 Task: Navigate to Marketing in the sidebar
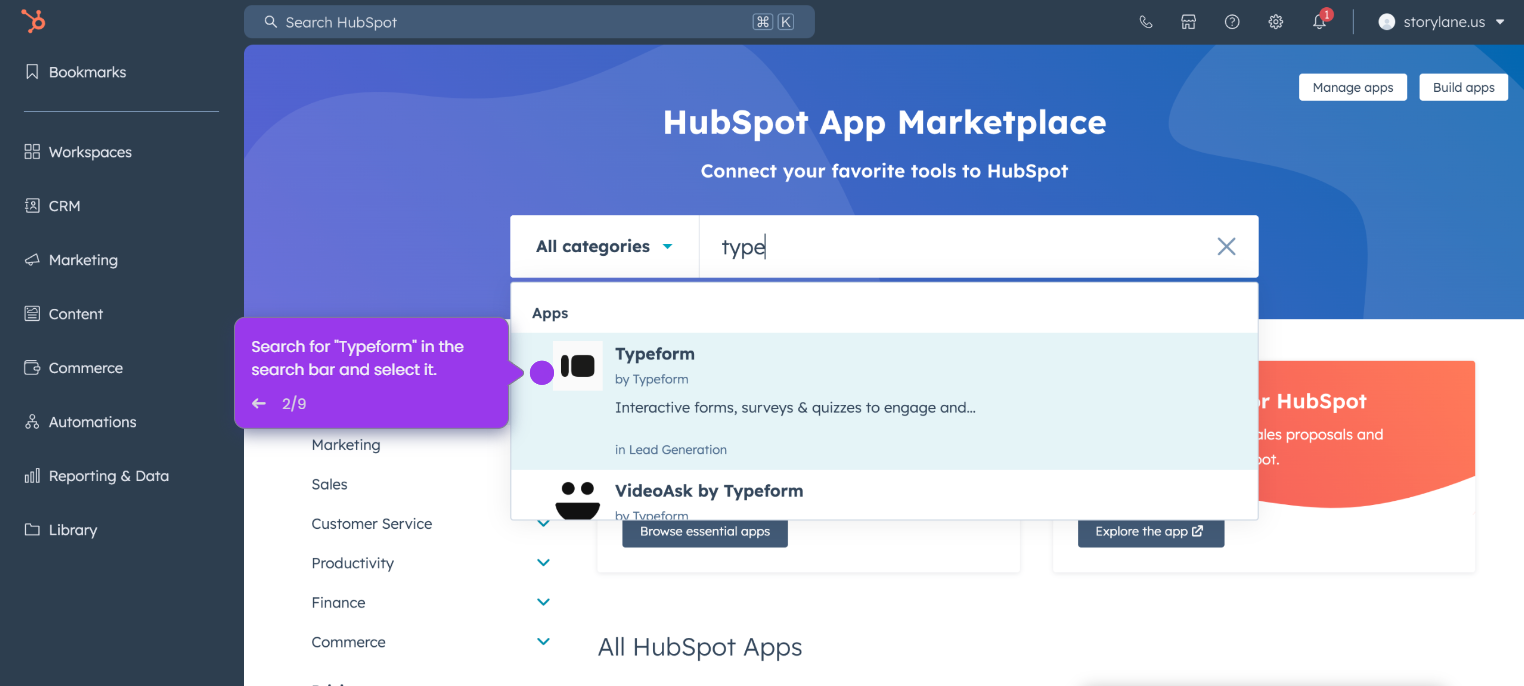(82, 259)
